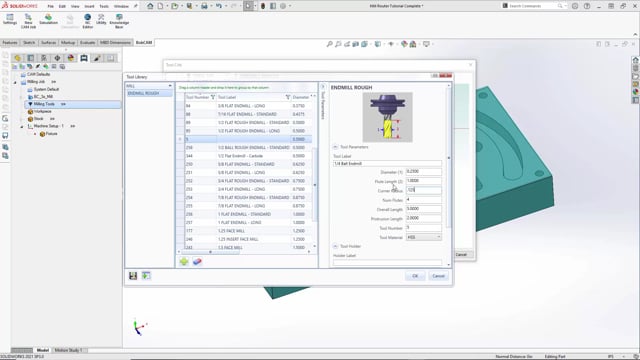
Task: Switch to the Evaluate tab
Action: (x=87, y=42)
